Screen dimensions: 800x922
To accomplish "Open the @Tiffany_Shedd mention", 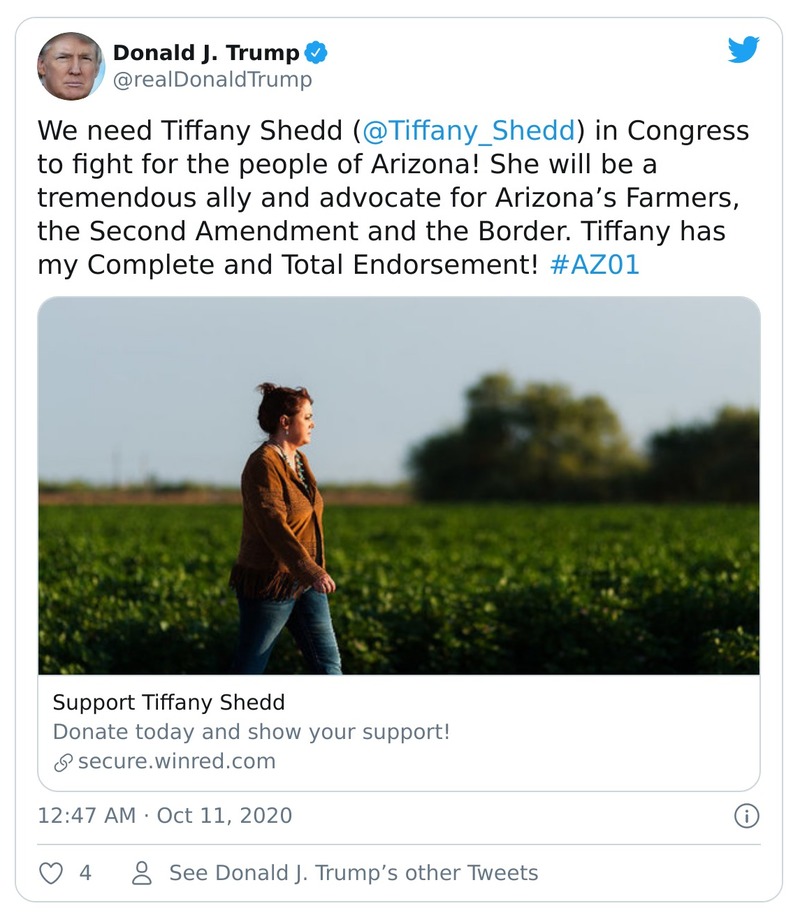I will click(x=468, y=131).
